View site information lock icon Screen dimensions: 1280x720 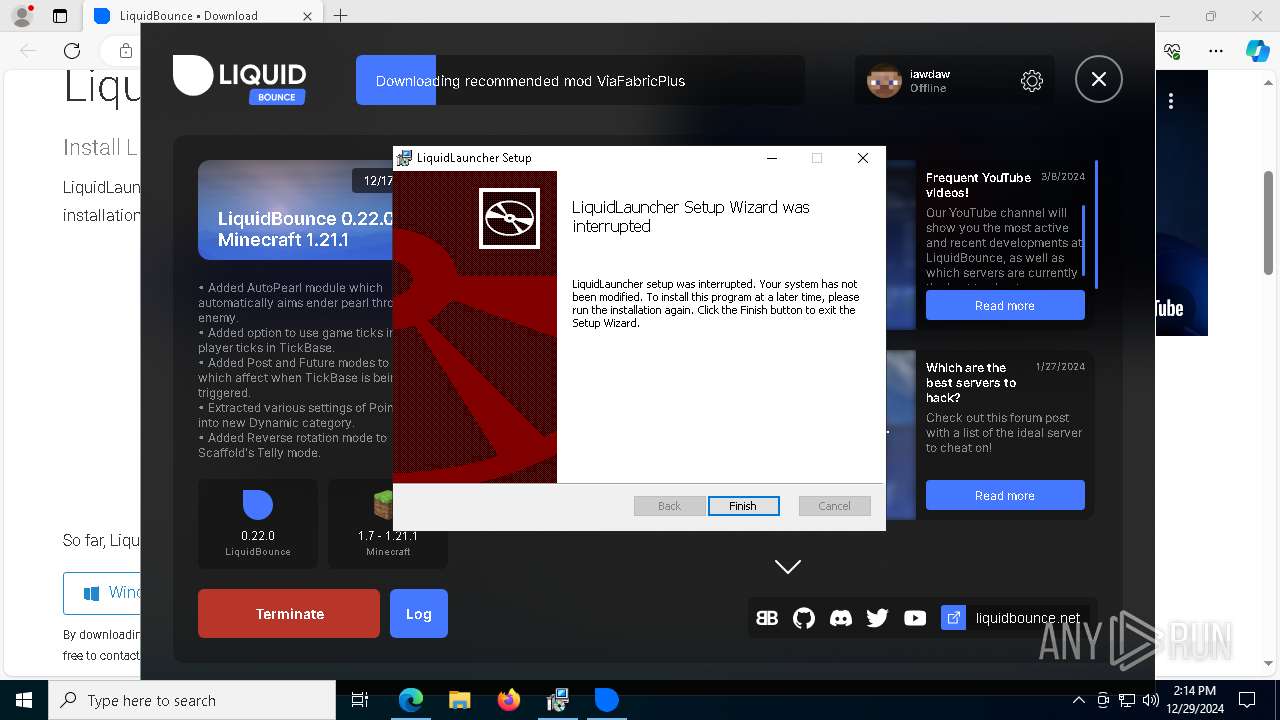click(x=126, y=51)
